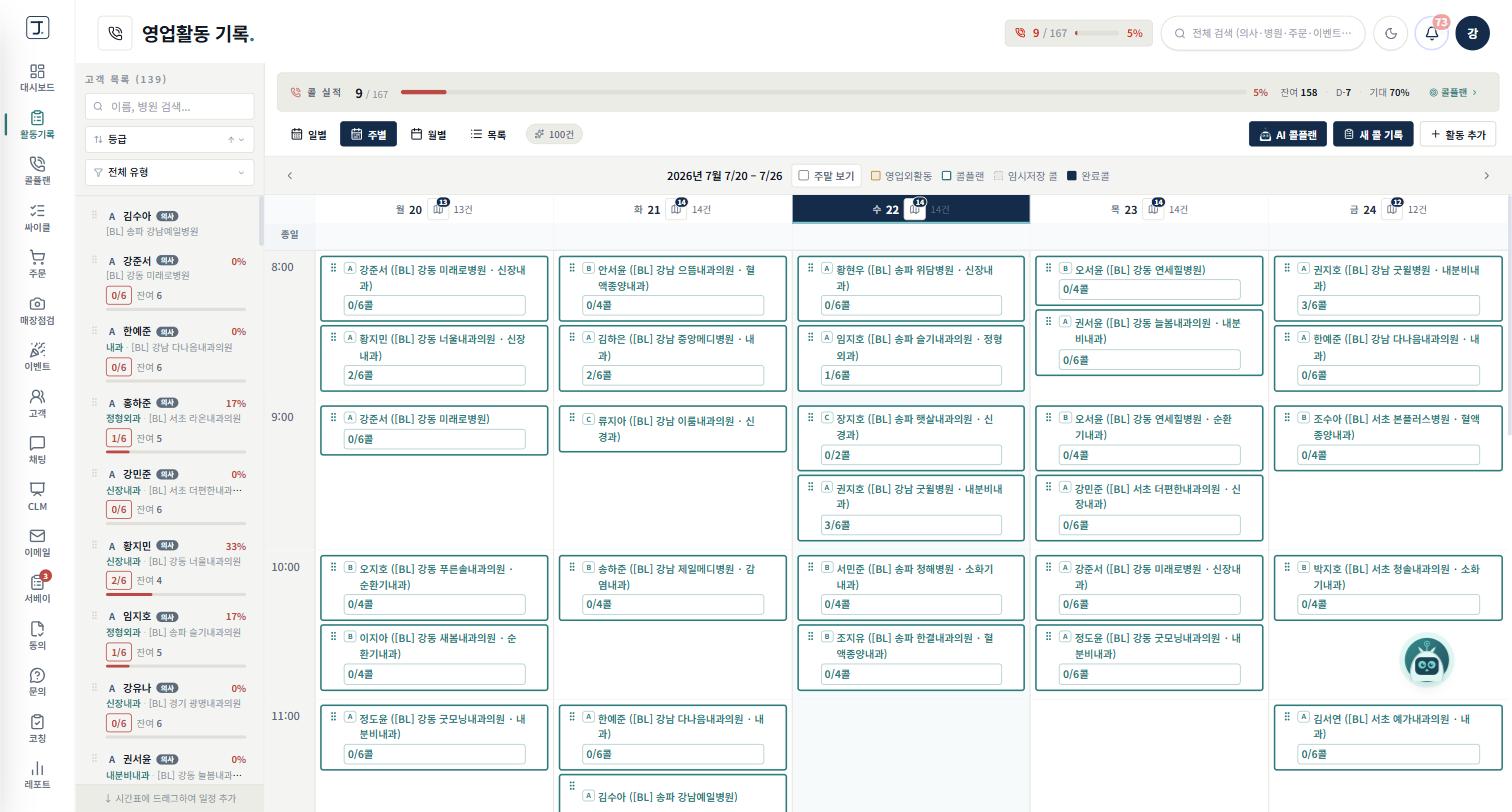Switch to 일별 daily view
Screen dimensions: 1512x812
tap(309, 134)
